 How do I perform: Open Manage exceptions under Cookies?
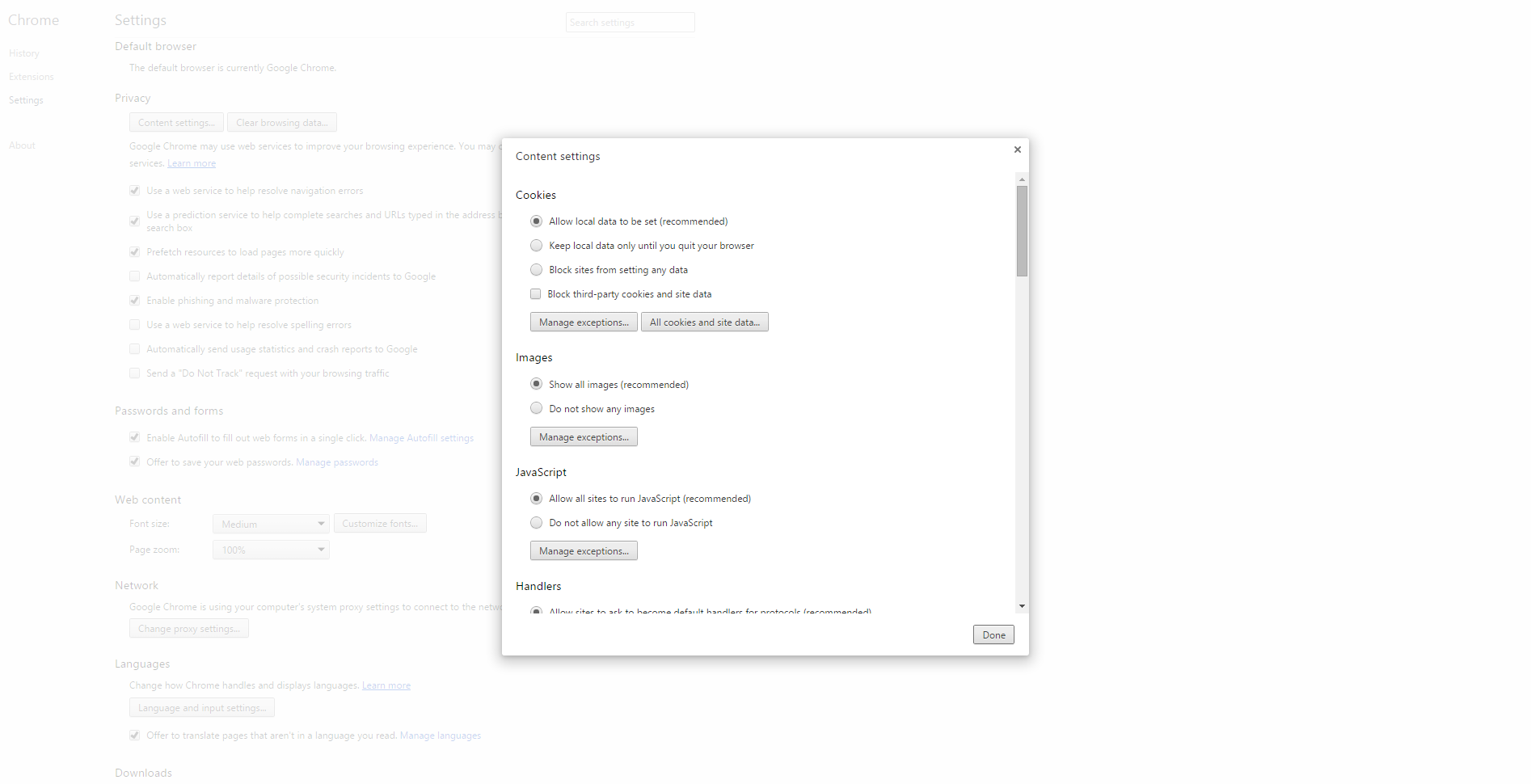click(584, 322)
